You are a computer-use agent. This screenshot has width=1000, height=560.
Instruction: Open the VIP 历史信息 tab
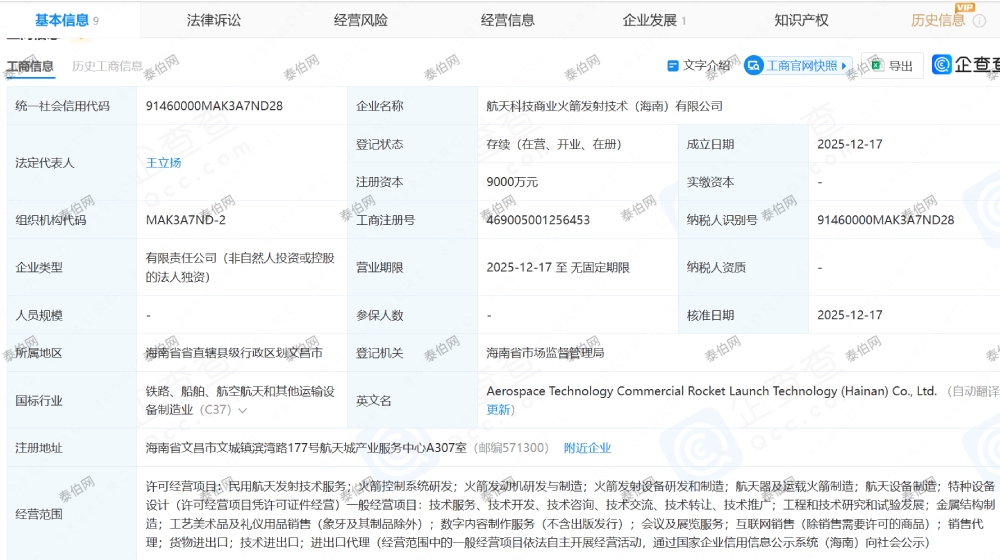pos(938,20)
